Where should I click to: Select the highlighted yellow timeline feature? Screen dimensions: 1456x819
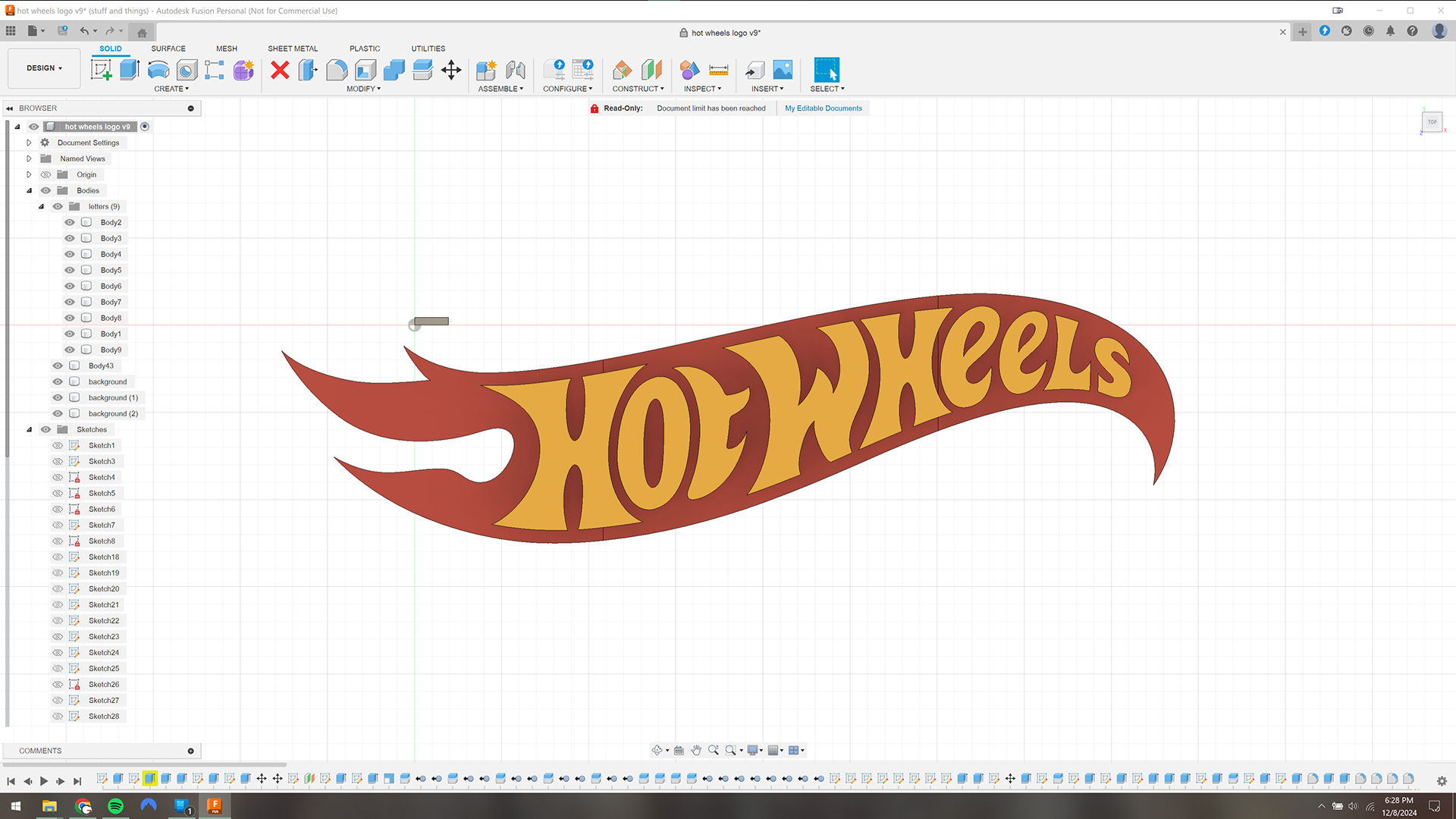149,778
